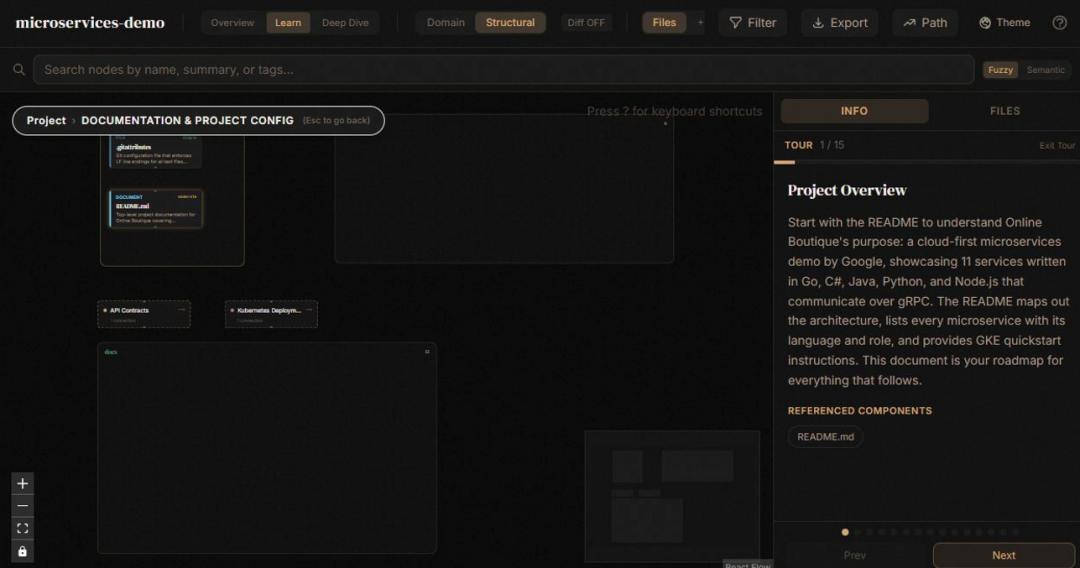This screenshot has width=1080, height=568.
Task: Expand the Kubernetes Deploym... group node
Action: point(271,314)
